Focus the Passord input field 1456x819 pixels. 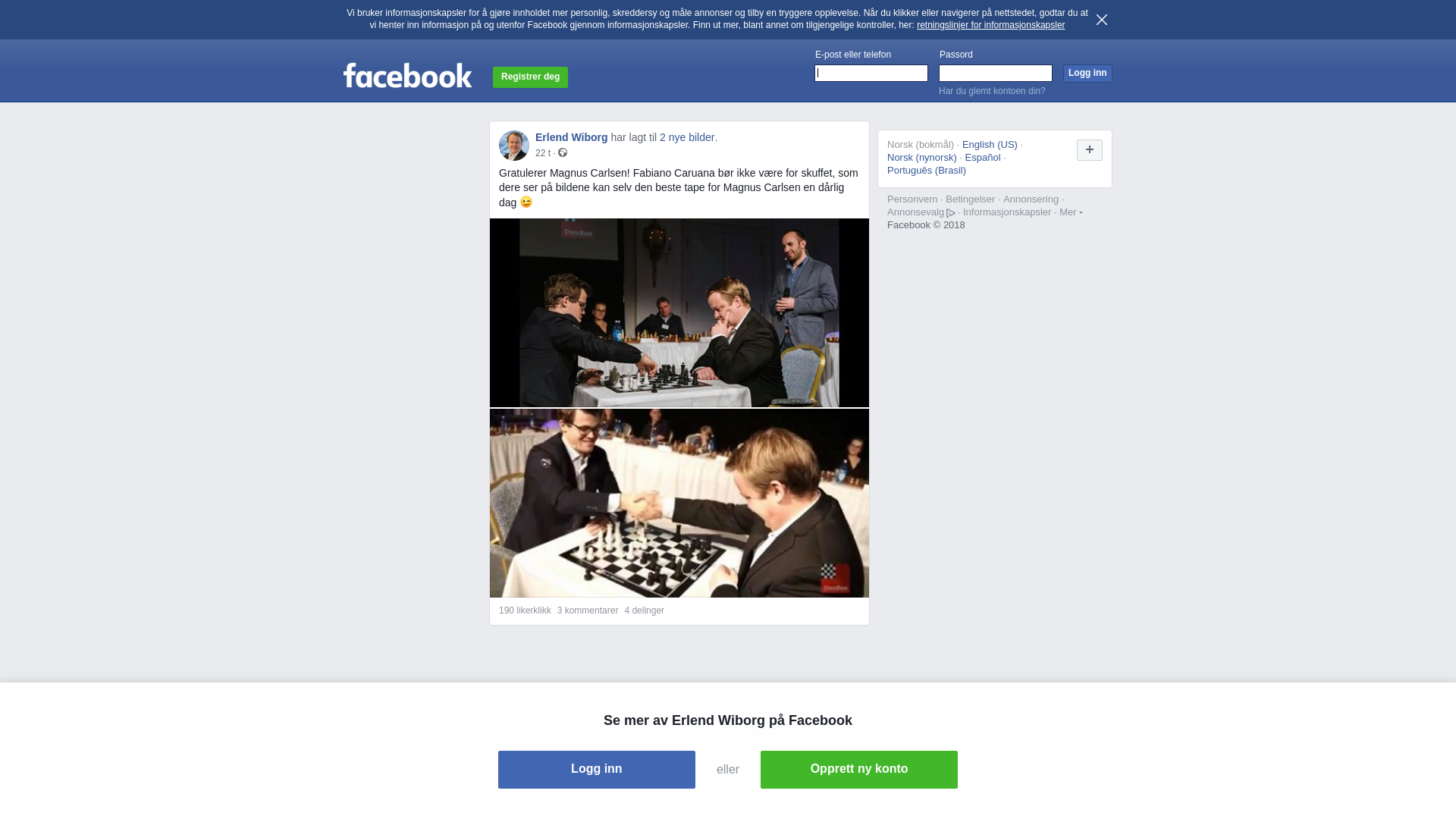[996, 73]
